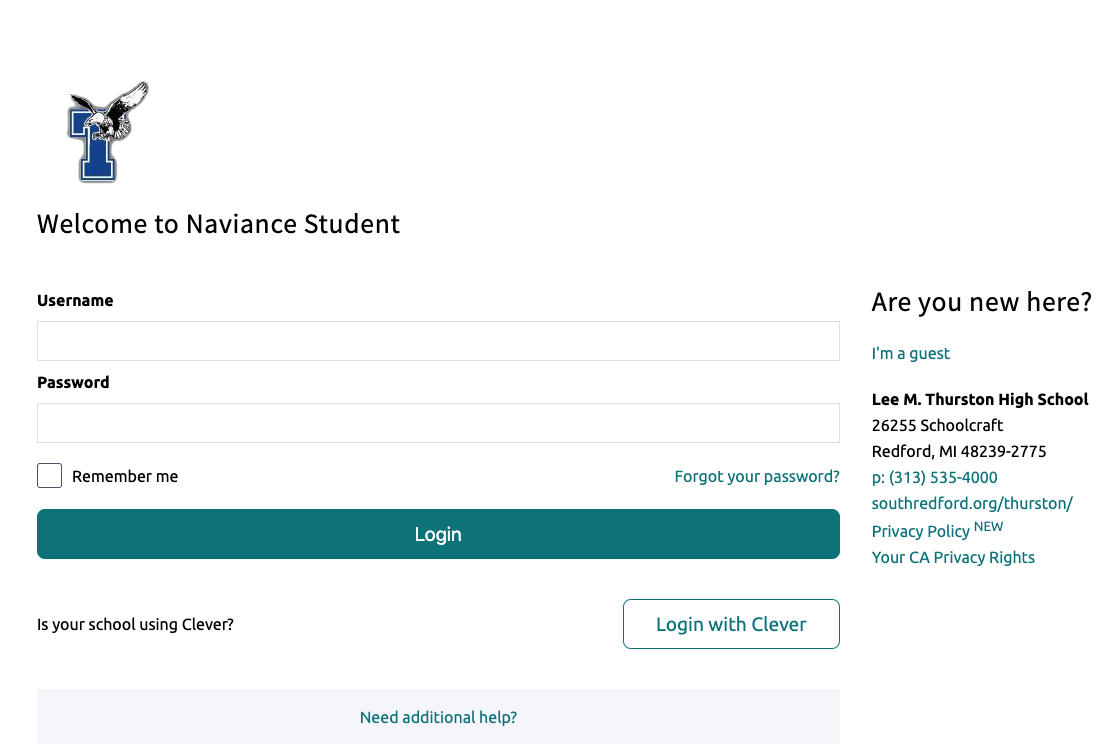1110x749 pixels.
Task: Click the Username input field
Action: (x=438, y=341)
